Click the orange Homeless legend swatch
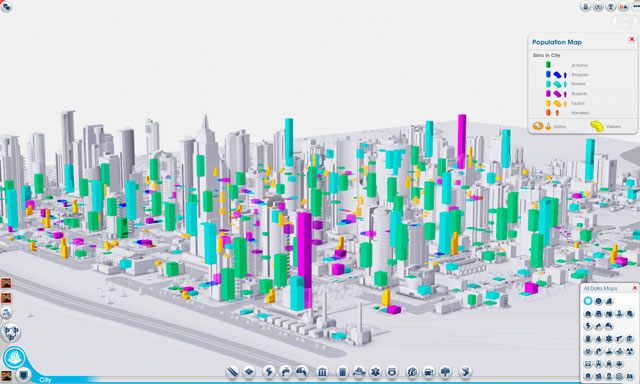The width and height of the screenshot is (640, 384). point(548,112)
